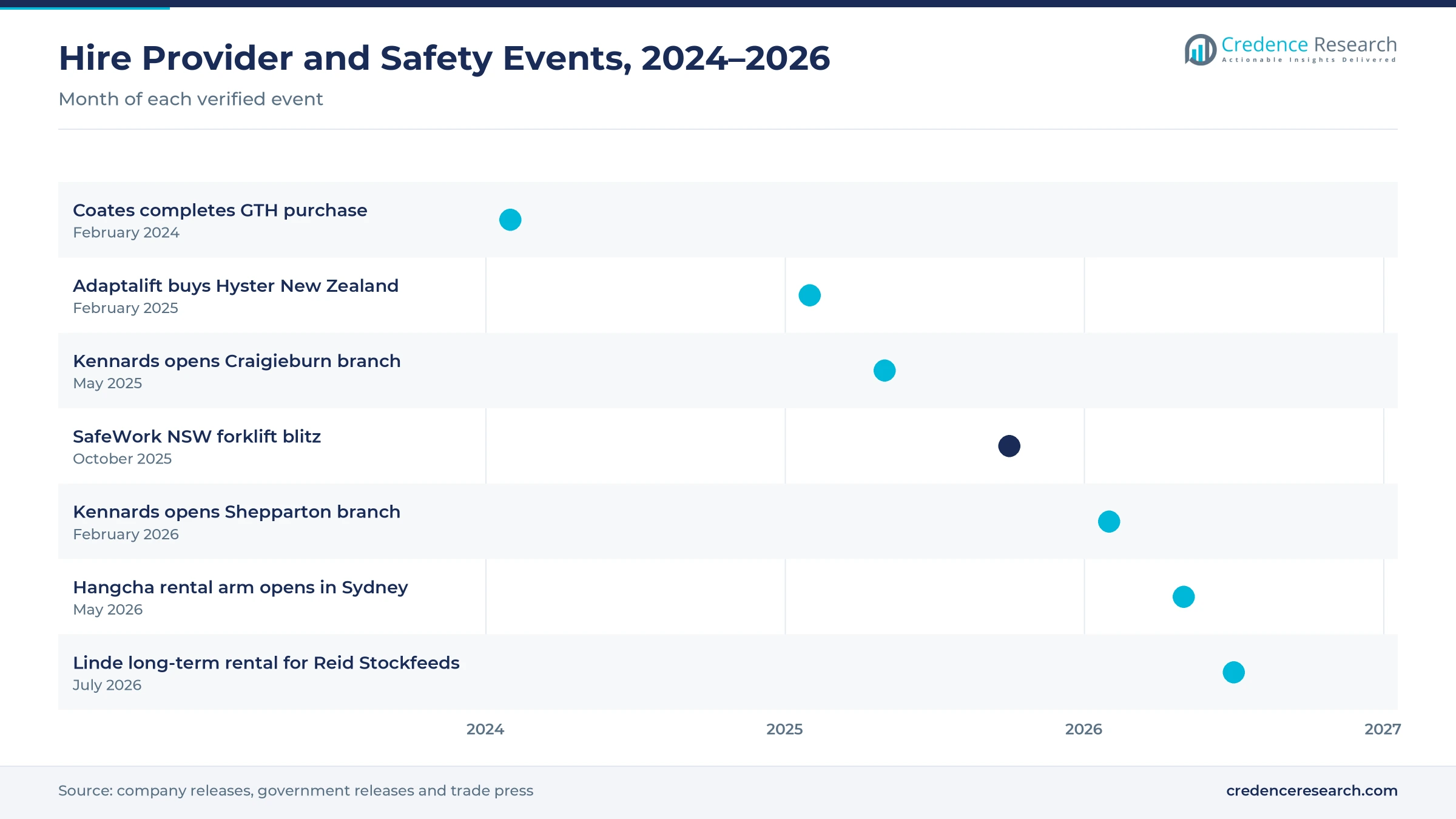This screenshot has height=819, width=1456.
Task: Click the 'Linde long-term rental for Reid Stockfeeds' label
Action: point(266,663)
